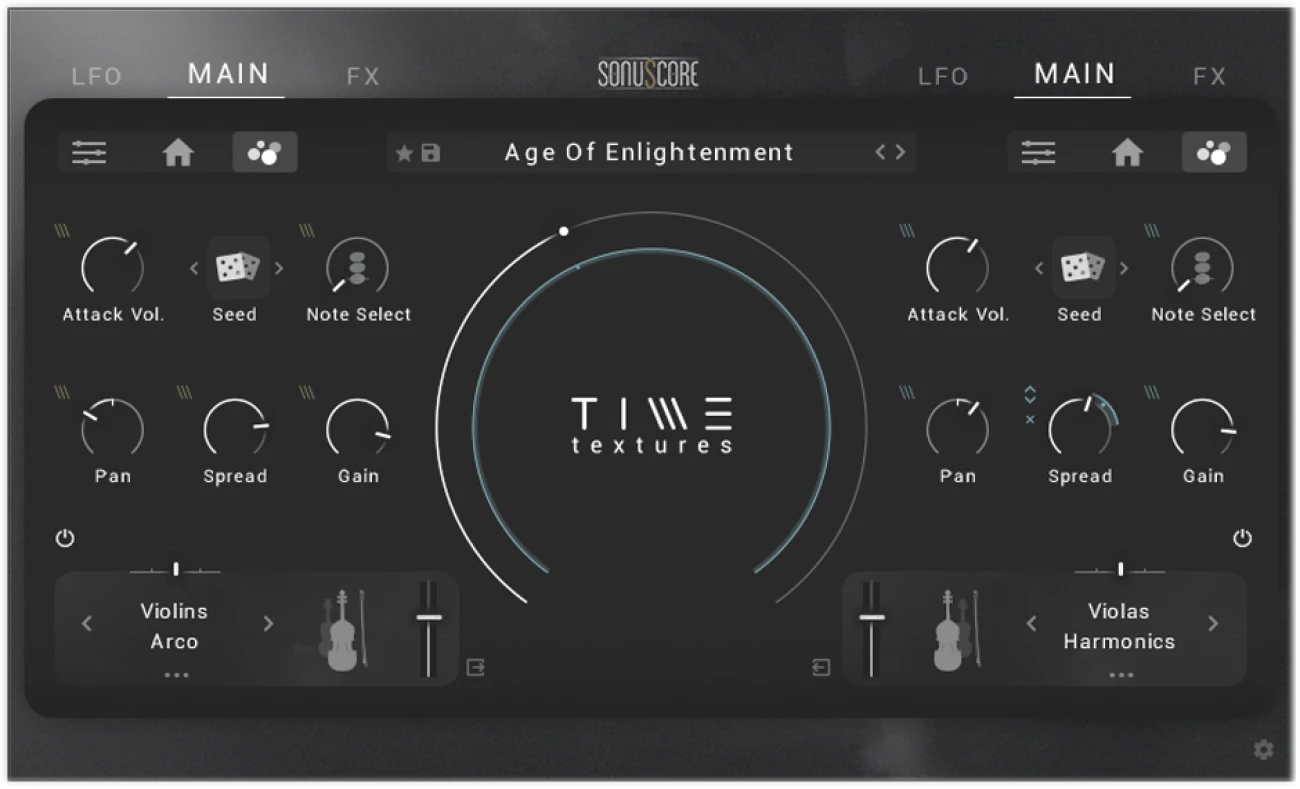
Task: Open the left MAIN tab
Action: [x=229, y=74]
